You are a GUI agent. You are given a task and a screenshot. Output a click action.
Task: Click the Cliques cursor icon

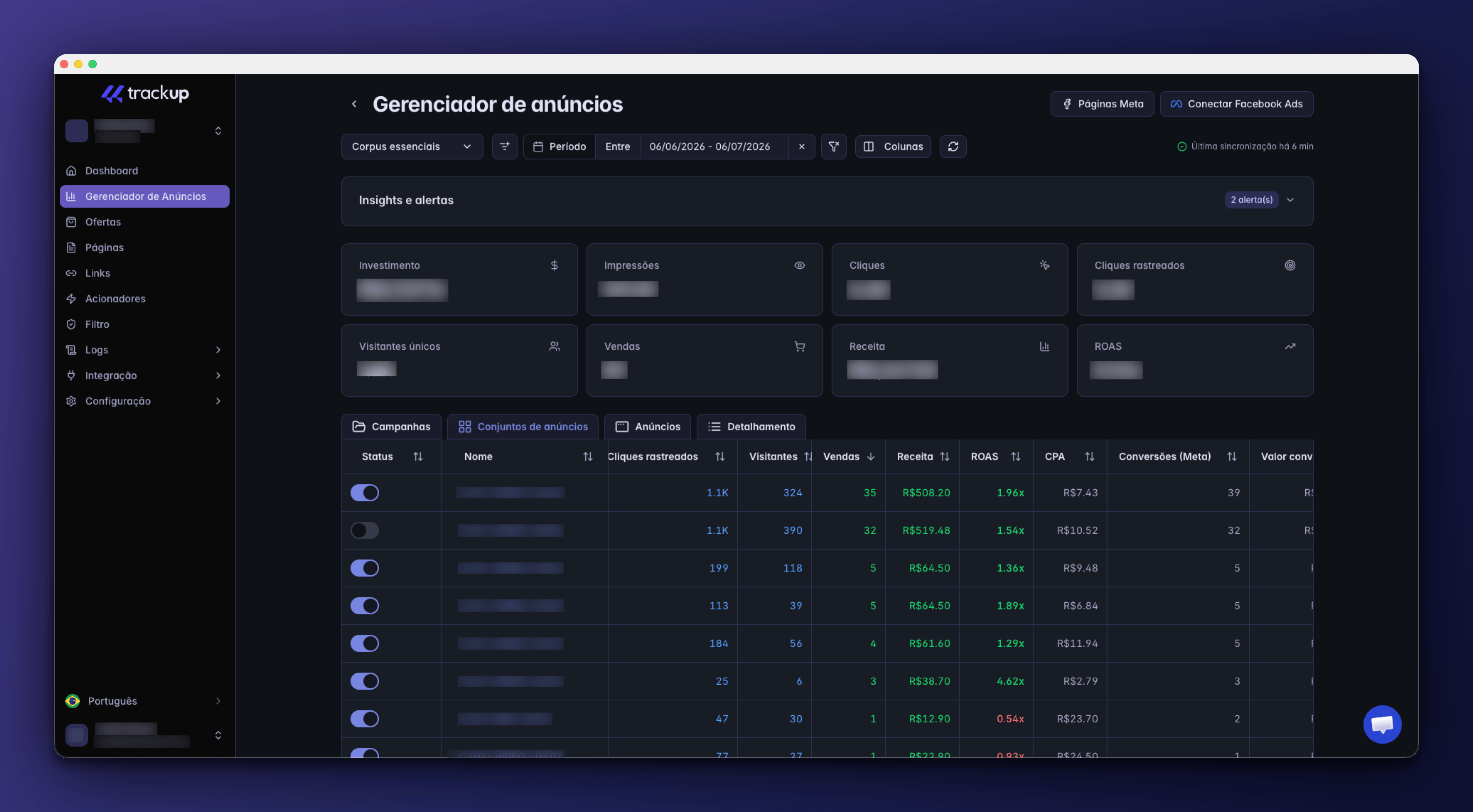click(x=1044, y=265)
